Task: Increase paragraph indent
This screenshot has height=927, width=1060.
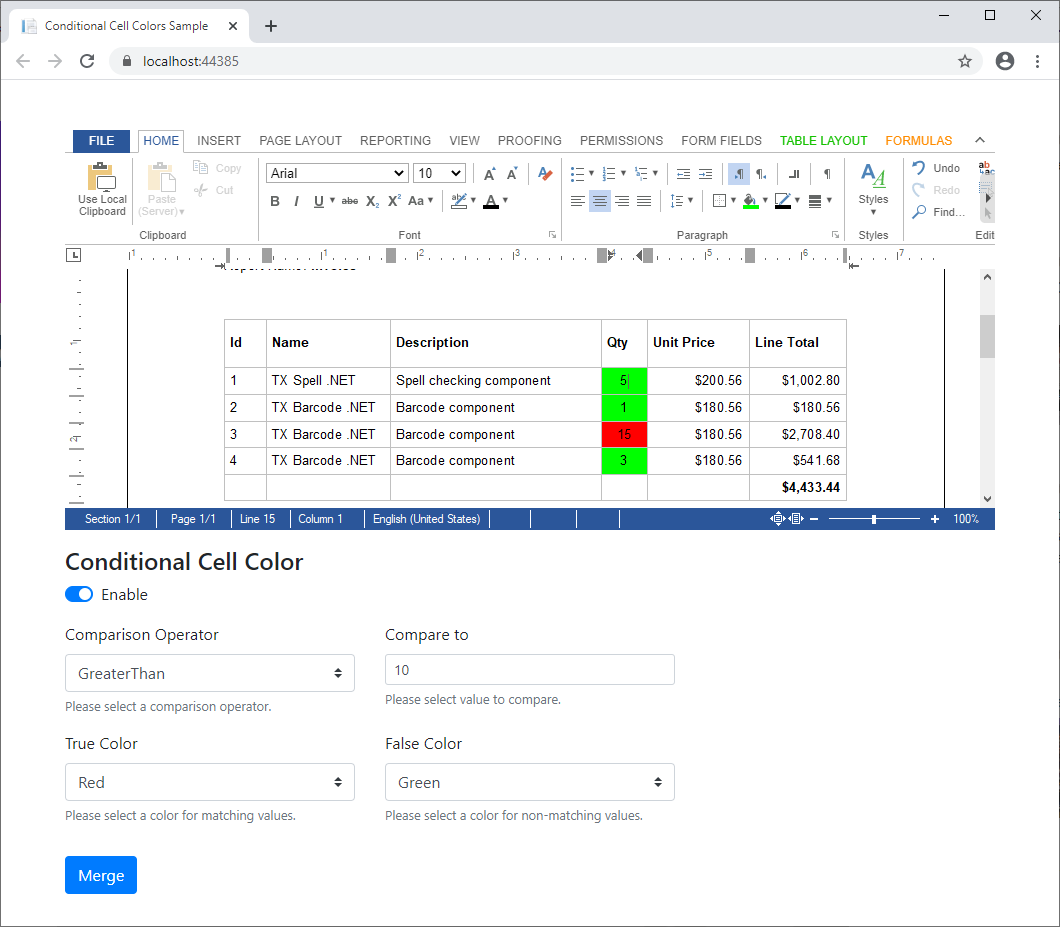Action: coord(705,174)
